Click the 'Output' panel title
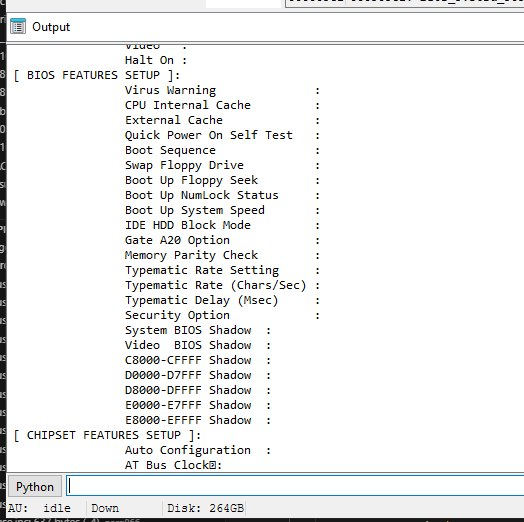524x522 pixels. click(51, 27)
